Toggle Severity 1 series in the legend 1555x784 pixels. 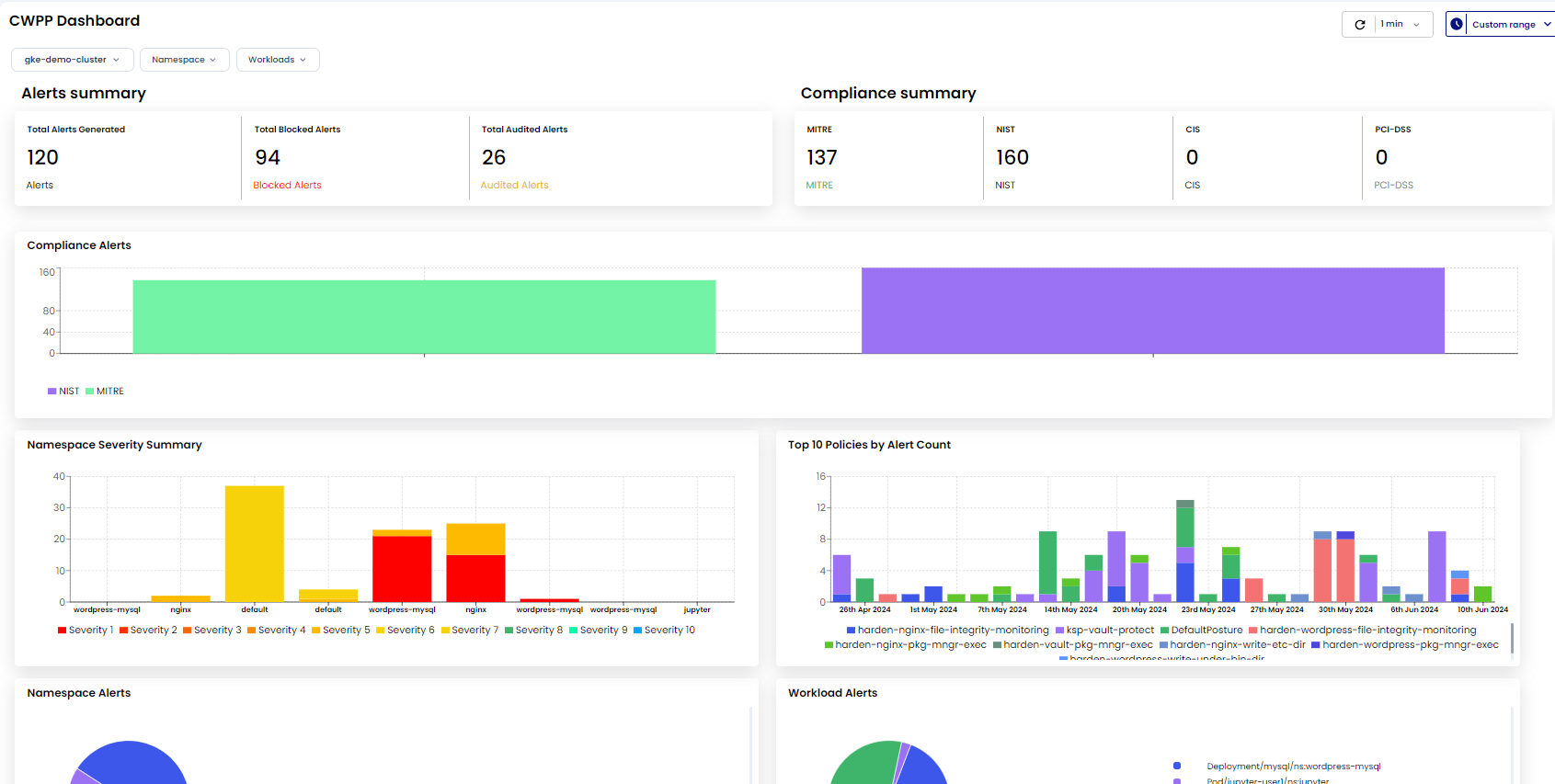coord(85,631)
